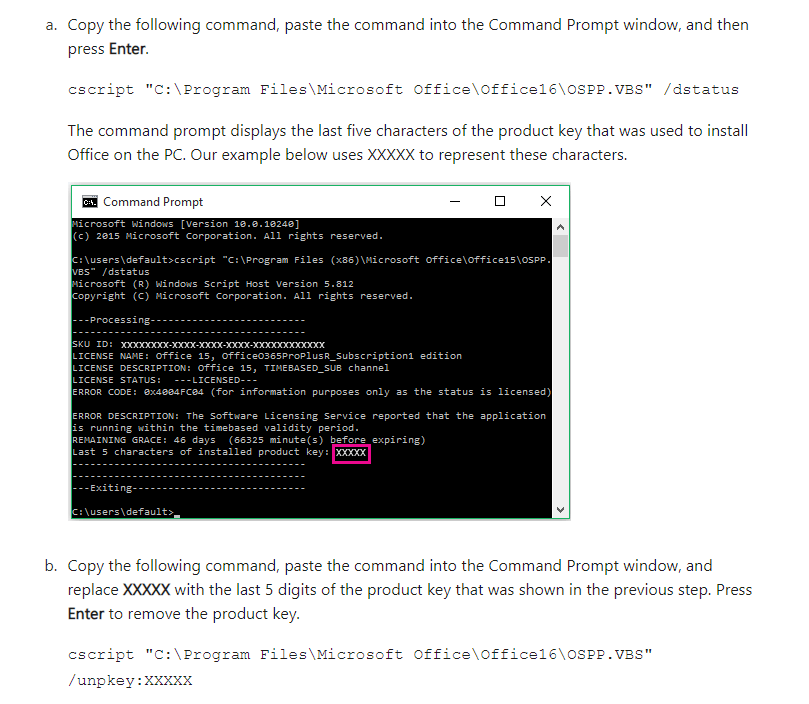Click the C:\users\default> prompt cursor line
This screenshot has width=809, height=704.
tap(126, 512)
